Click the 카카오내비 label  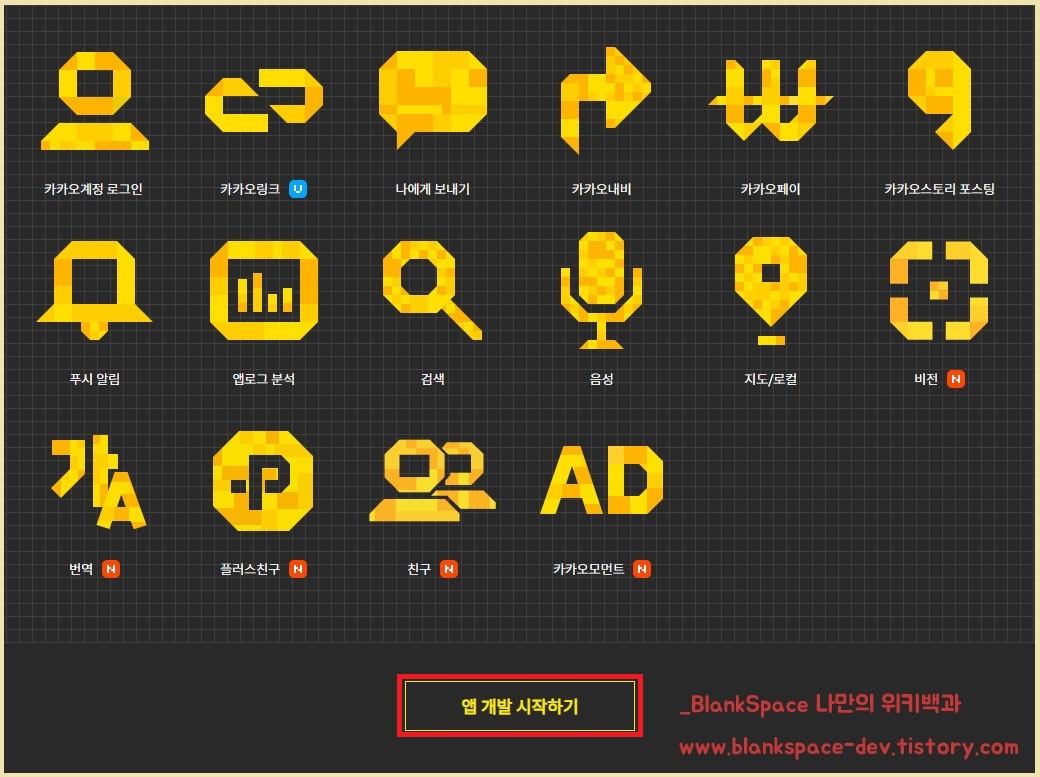click(x=602, y=189)
